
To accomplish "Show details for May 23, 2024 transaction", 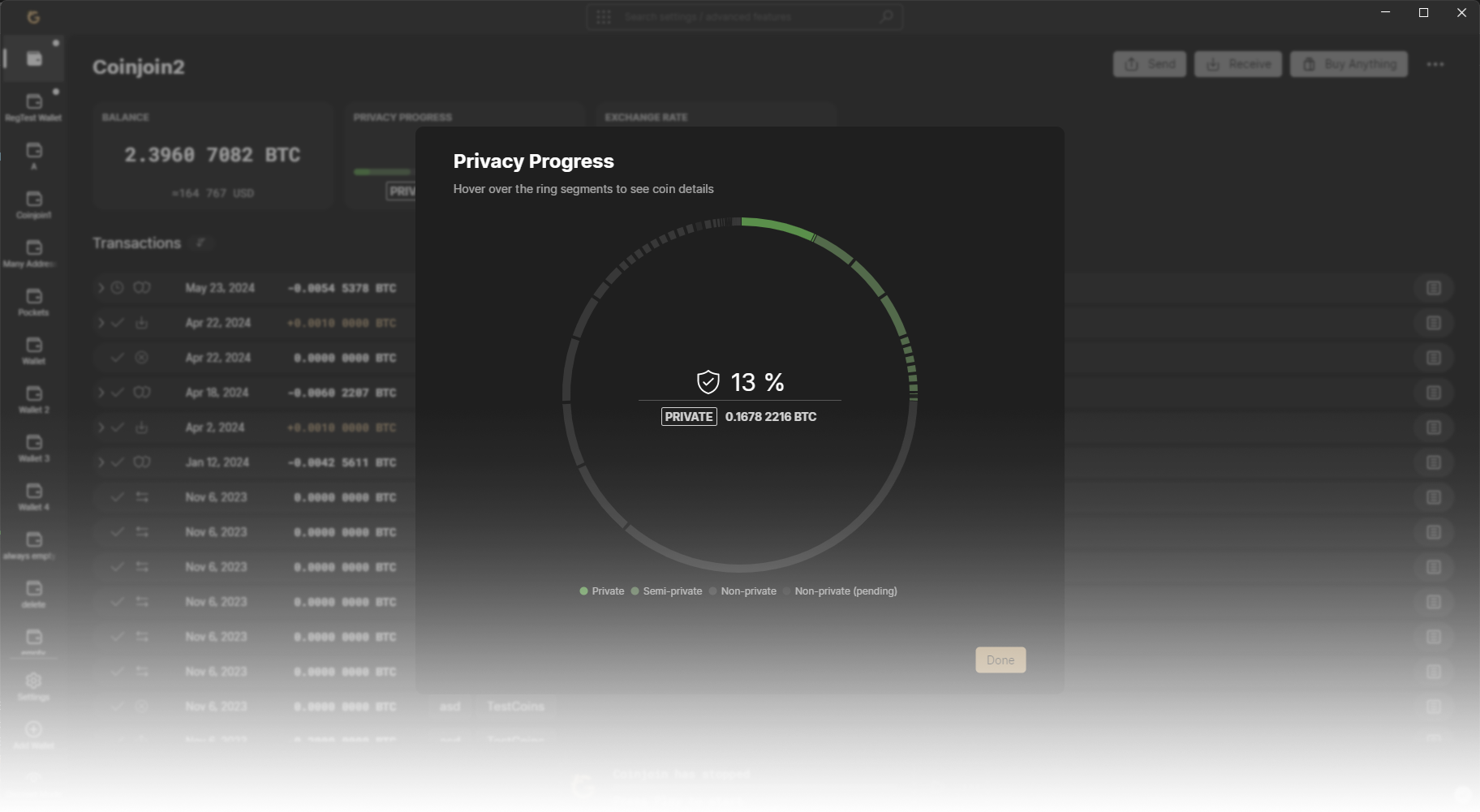I will [x=1433, y=288].
